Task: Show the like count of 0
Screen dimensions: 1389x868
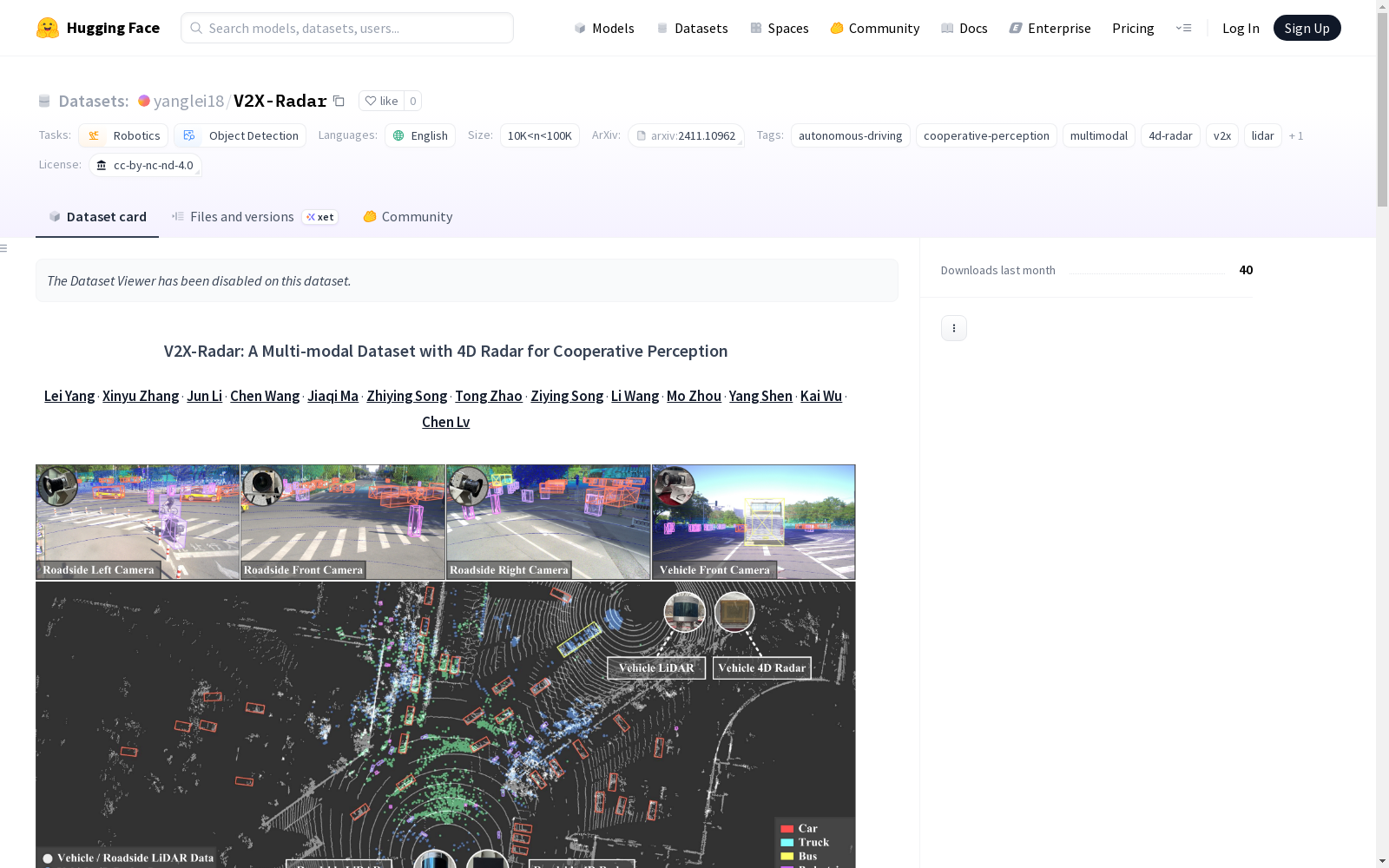Action: [413, 101]
